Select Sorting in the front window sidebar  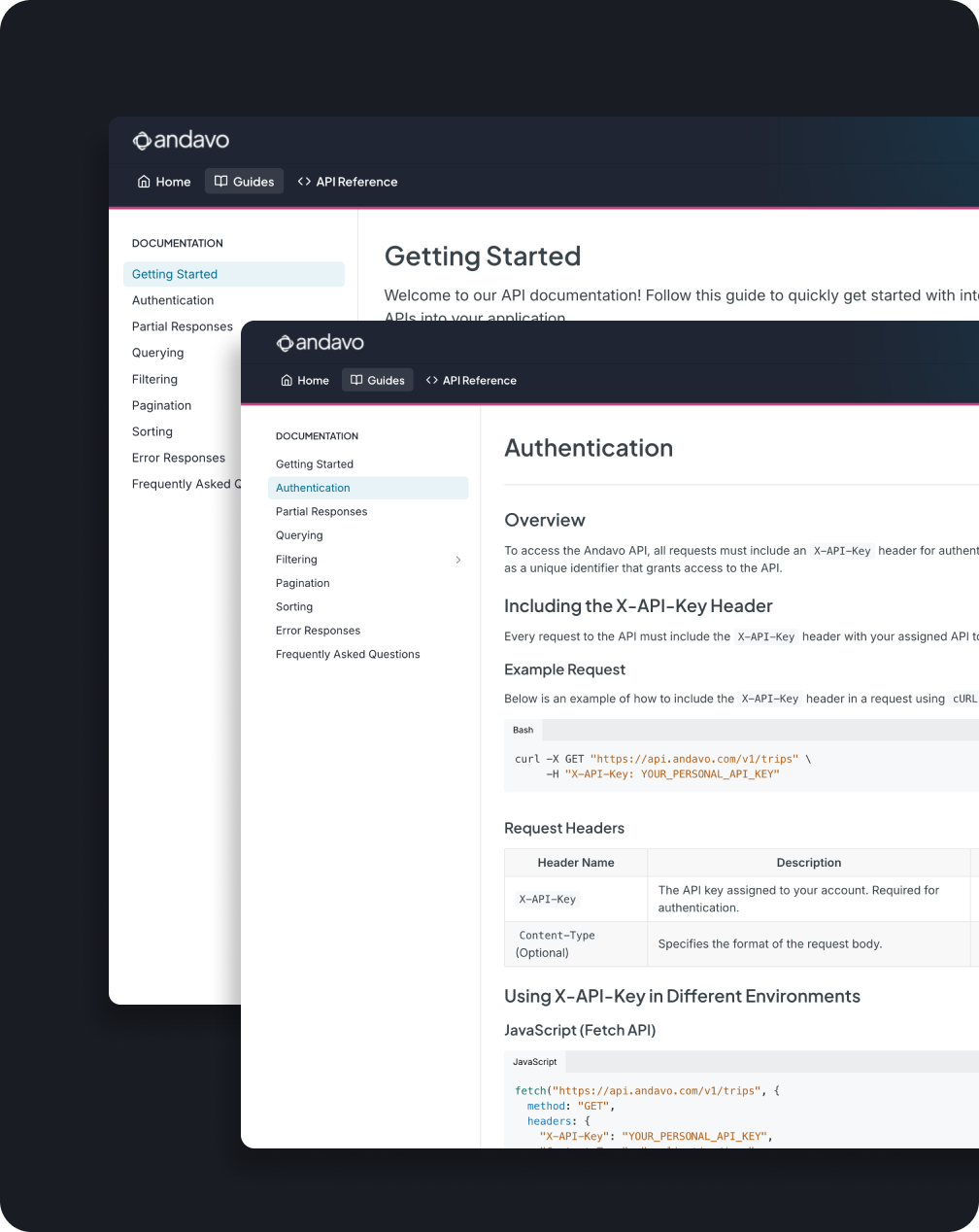point(294,607)
